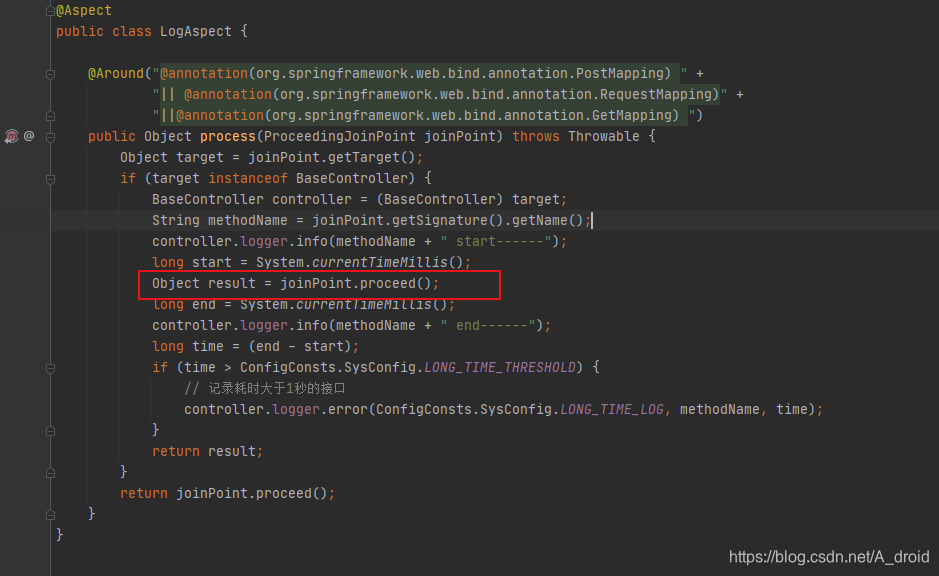This screenshot has width=939, height=576.
Task: Click logger.error method call
Action: click(x=320, y=410)
